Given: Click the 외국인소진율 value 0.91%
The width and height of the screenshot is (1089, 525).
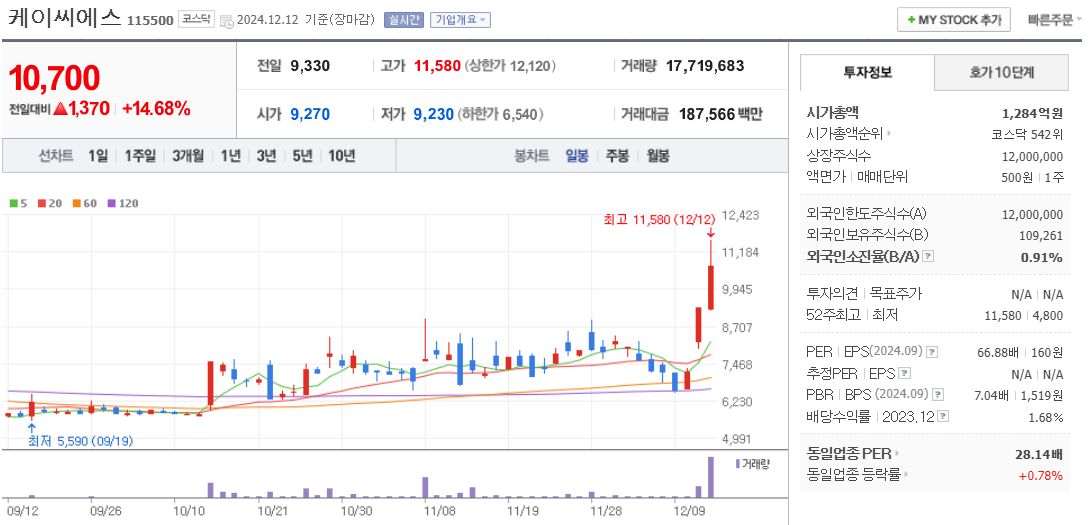Looking at the screenshot, I should pyautogui.click(x=1042, y=258).
